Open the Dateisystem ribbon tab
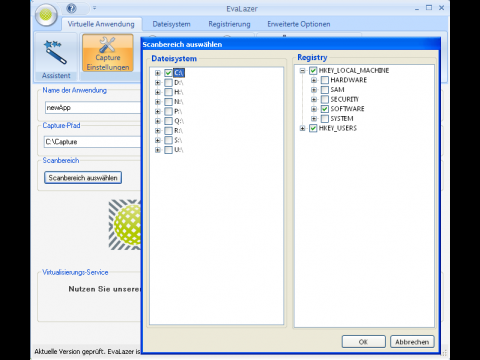Screen dimensions: 480x360 click(171, 24)
